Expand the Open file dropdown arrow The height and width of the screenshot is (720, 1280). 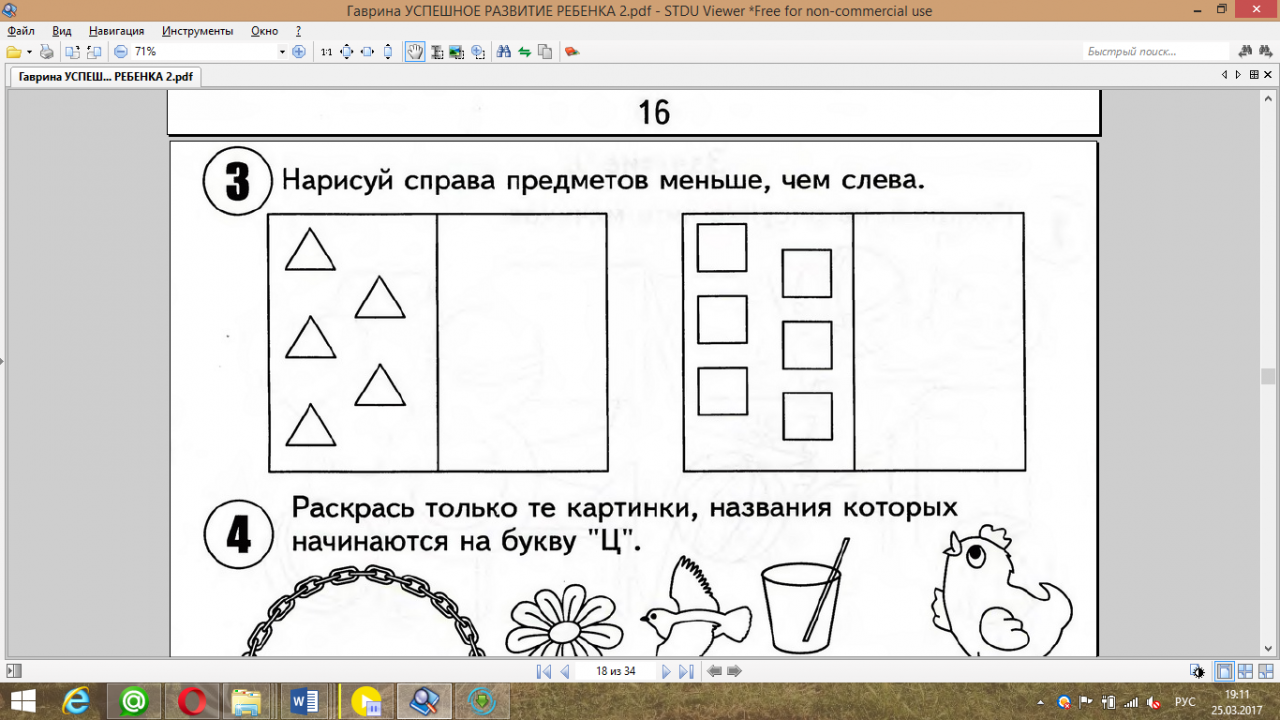(29, 52)
